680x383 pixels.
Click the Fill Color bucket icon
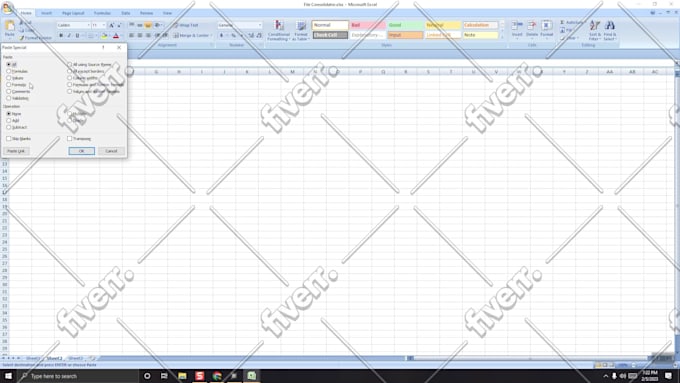pyautogui.click(x=104, y=36)
